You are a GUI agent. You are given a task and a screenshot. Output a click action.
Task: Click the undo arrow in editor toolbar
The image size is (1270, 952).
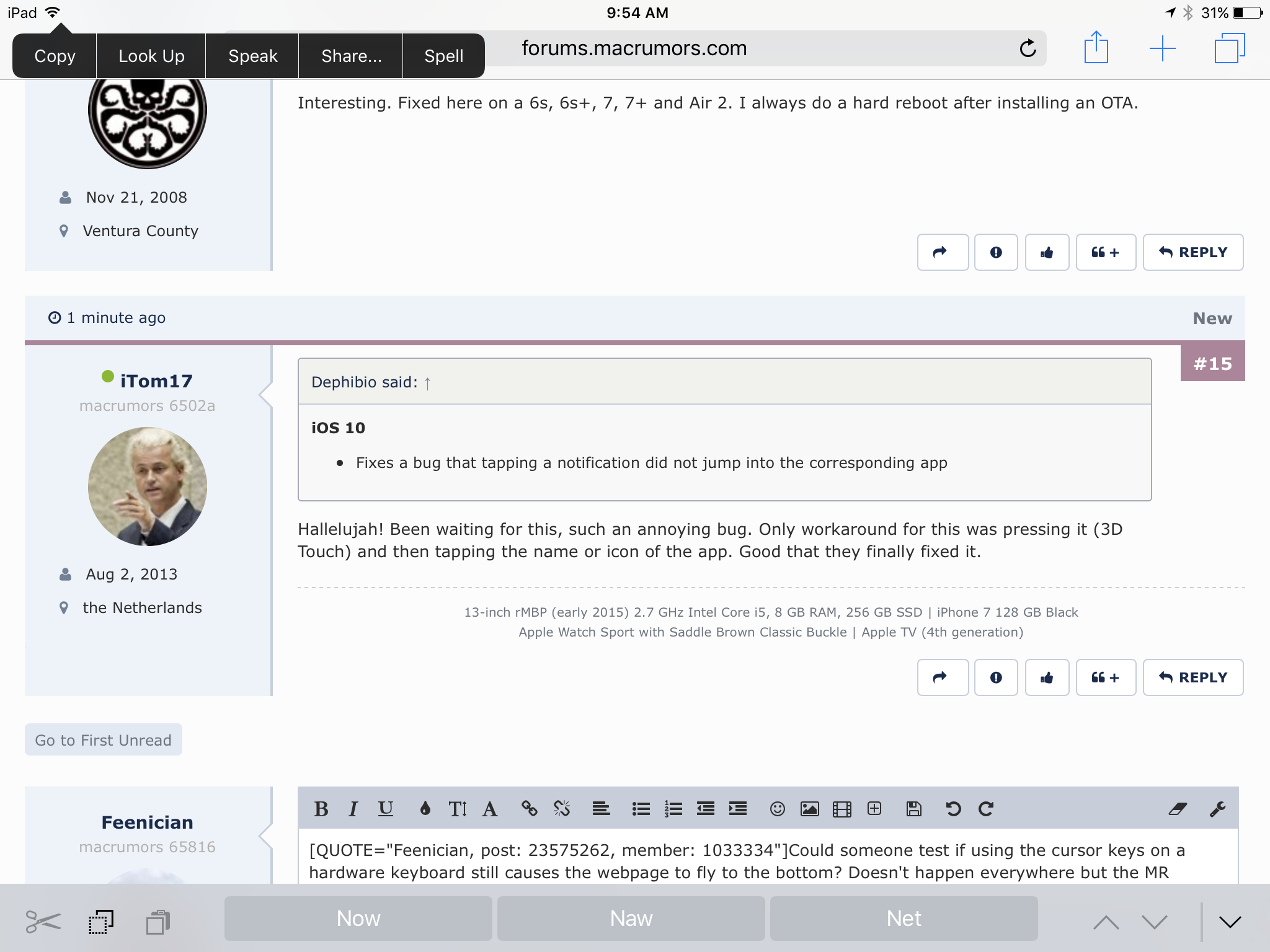(953, 809)
